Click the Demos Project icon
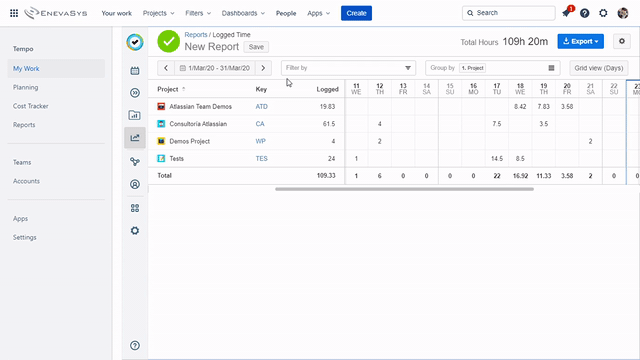The width and height of the screenshot is (640, 360). (x=161, y=141)
